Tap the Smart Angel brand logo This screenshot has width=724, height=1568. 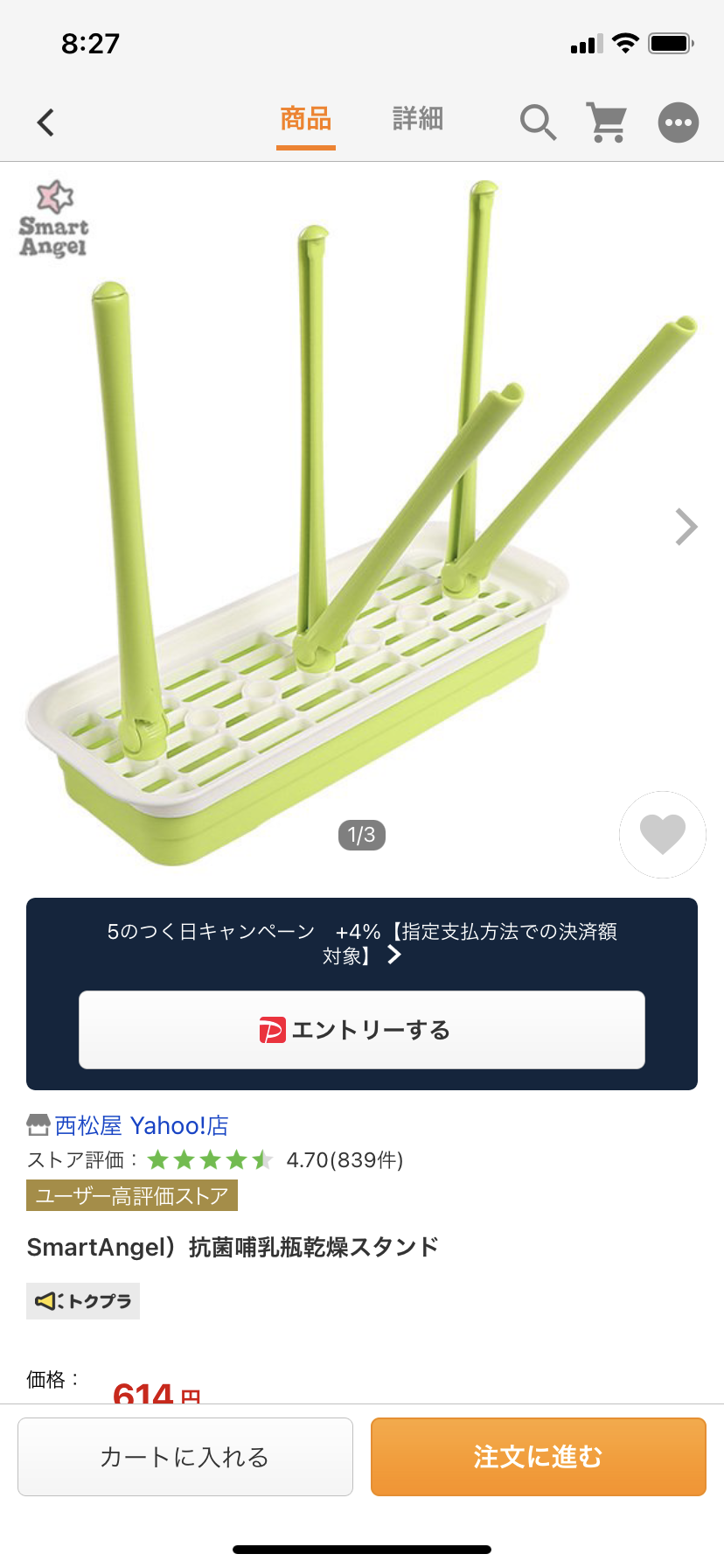[x=54, y=219]
